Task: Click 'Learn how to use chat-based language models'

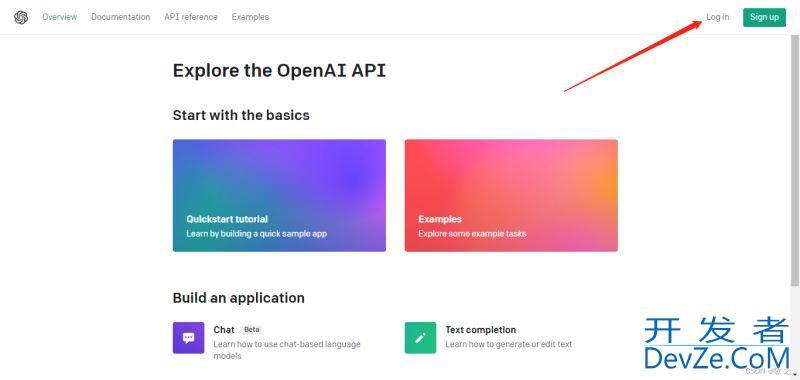Action: (287, 350)
